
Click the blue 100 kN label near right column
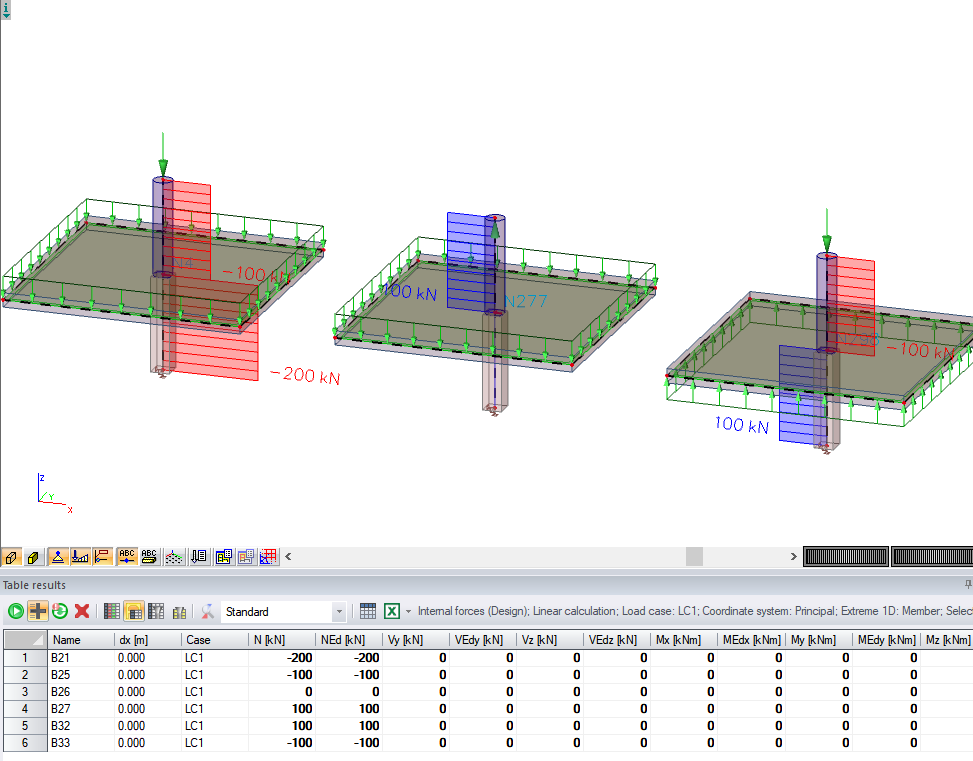point(742,425)
